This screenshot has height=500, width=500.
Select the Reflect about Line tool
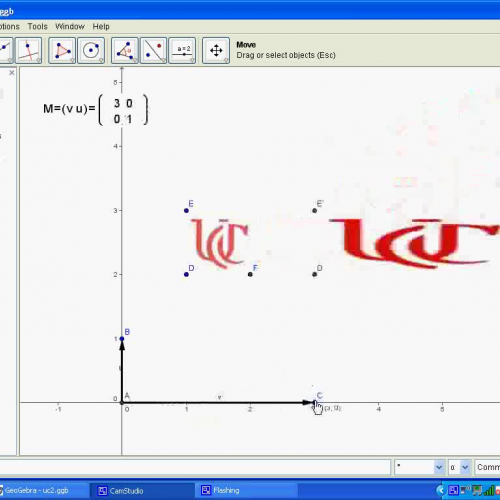click(153, 51)
